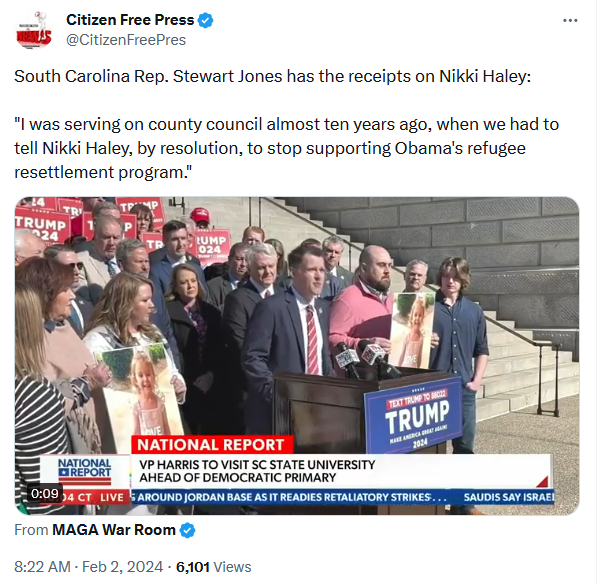Click the LIVE indicator in the video
The image size is (603, 584).
pos(112,497)
